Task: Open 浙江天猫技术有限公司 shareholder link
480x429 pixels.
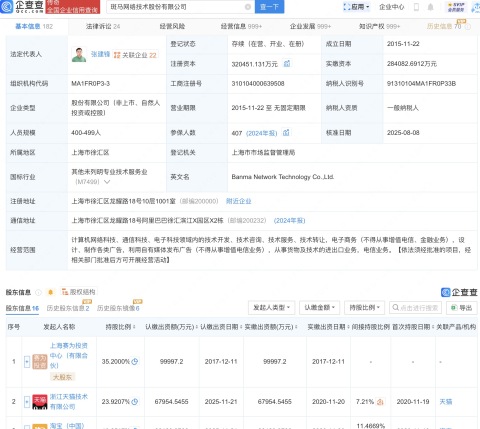Action: tap(69, 402)
